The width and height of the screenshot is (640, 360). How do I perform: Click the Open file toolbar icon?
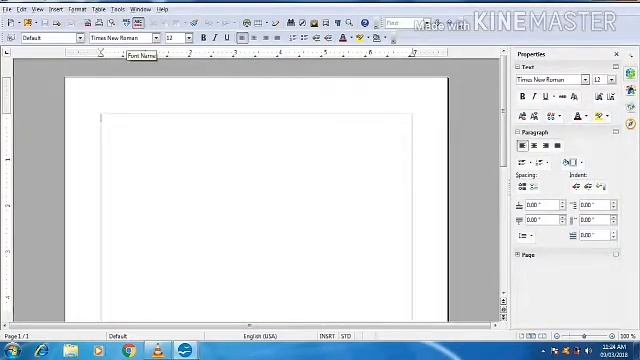pos(28,23)
